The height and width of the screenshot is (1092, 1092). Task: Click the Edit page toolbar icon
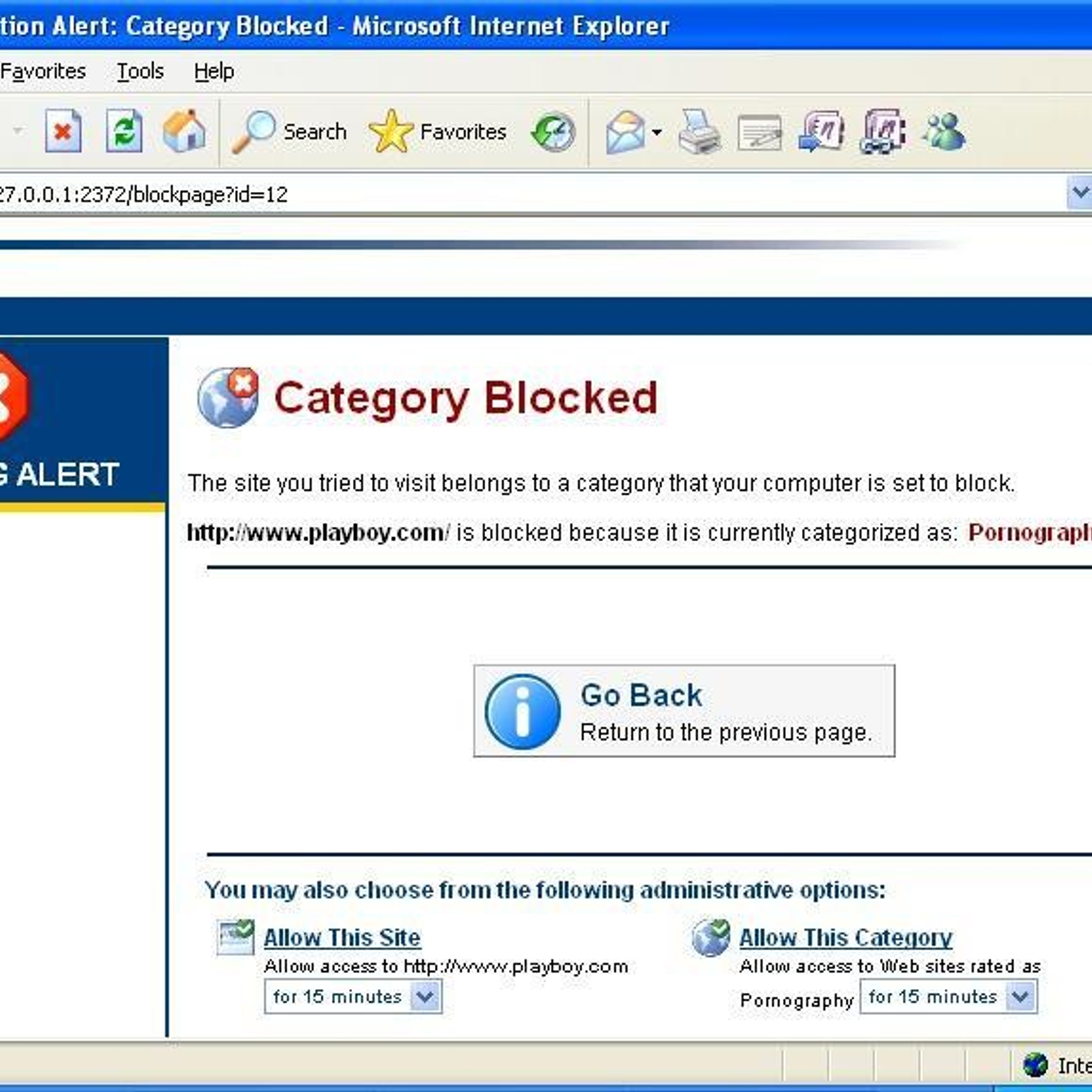point(760,132)
